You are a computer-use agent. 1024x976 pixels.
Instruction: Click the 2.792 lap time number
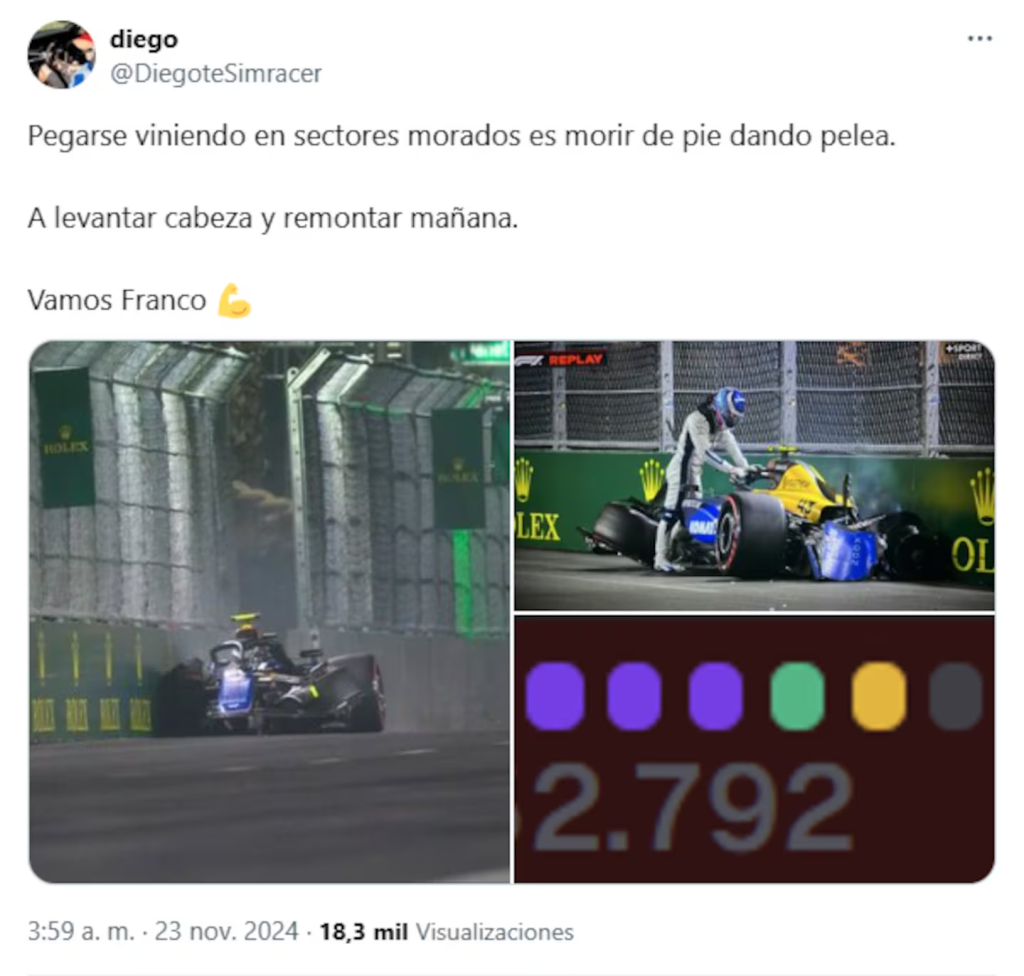point(692,807)
